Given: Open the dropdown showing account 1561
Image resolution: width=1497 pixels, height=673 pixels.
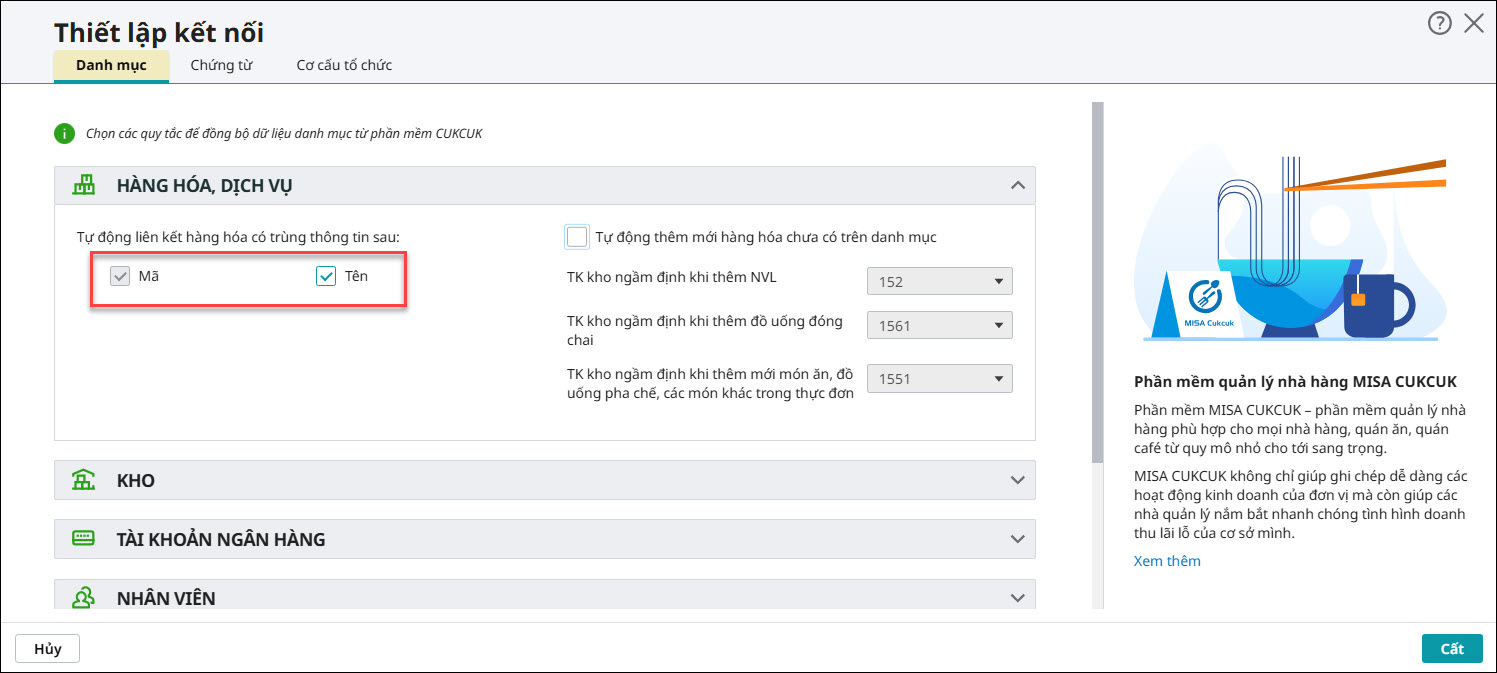Looking at the screenshot, I should (x=939, y=326).
